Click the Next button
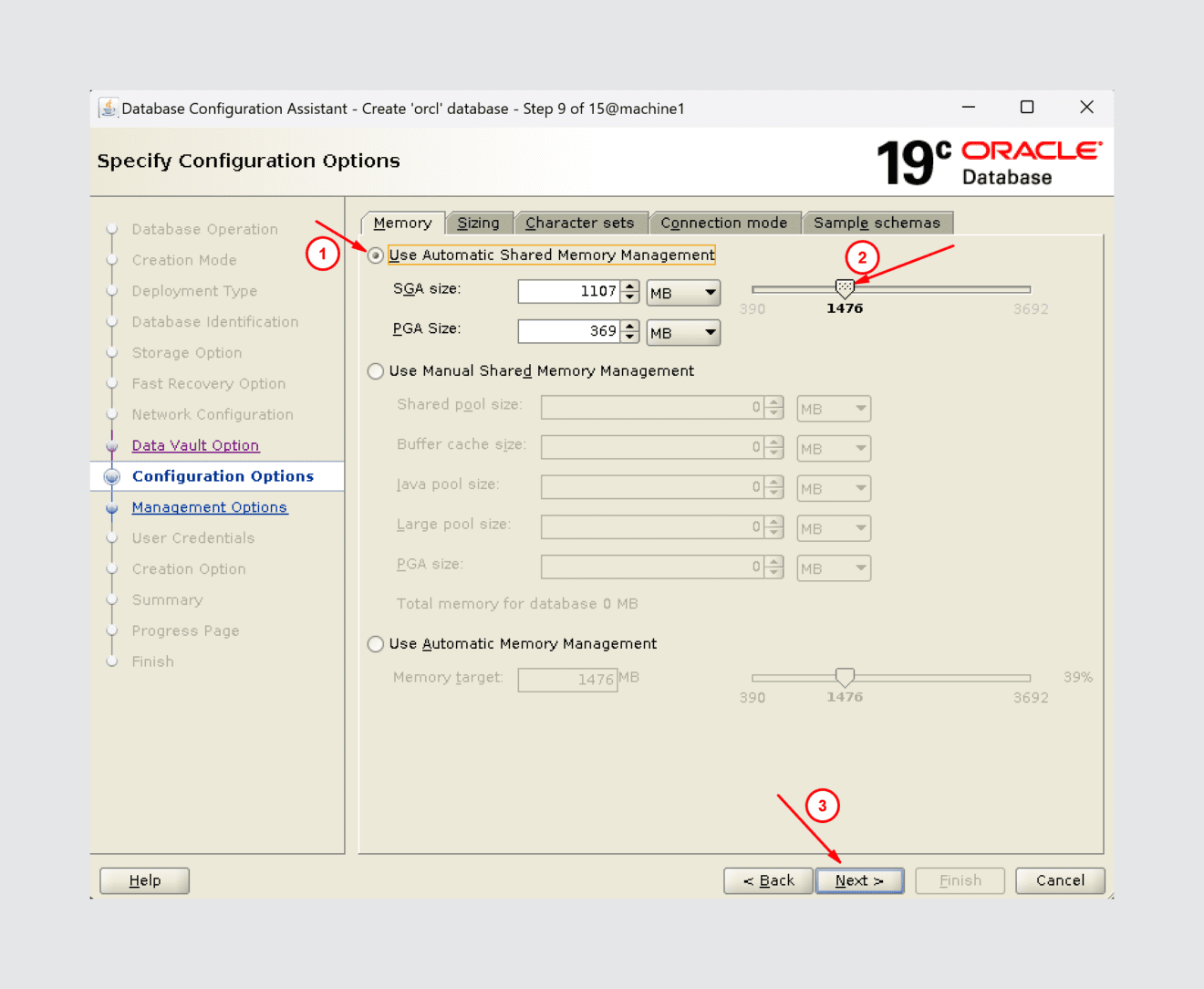 tap(858, 880)
